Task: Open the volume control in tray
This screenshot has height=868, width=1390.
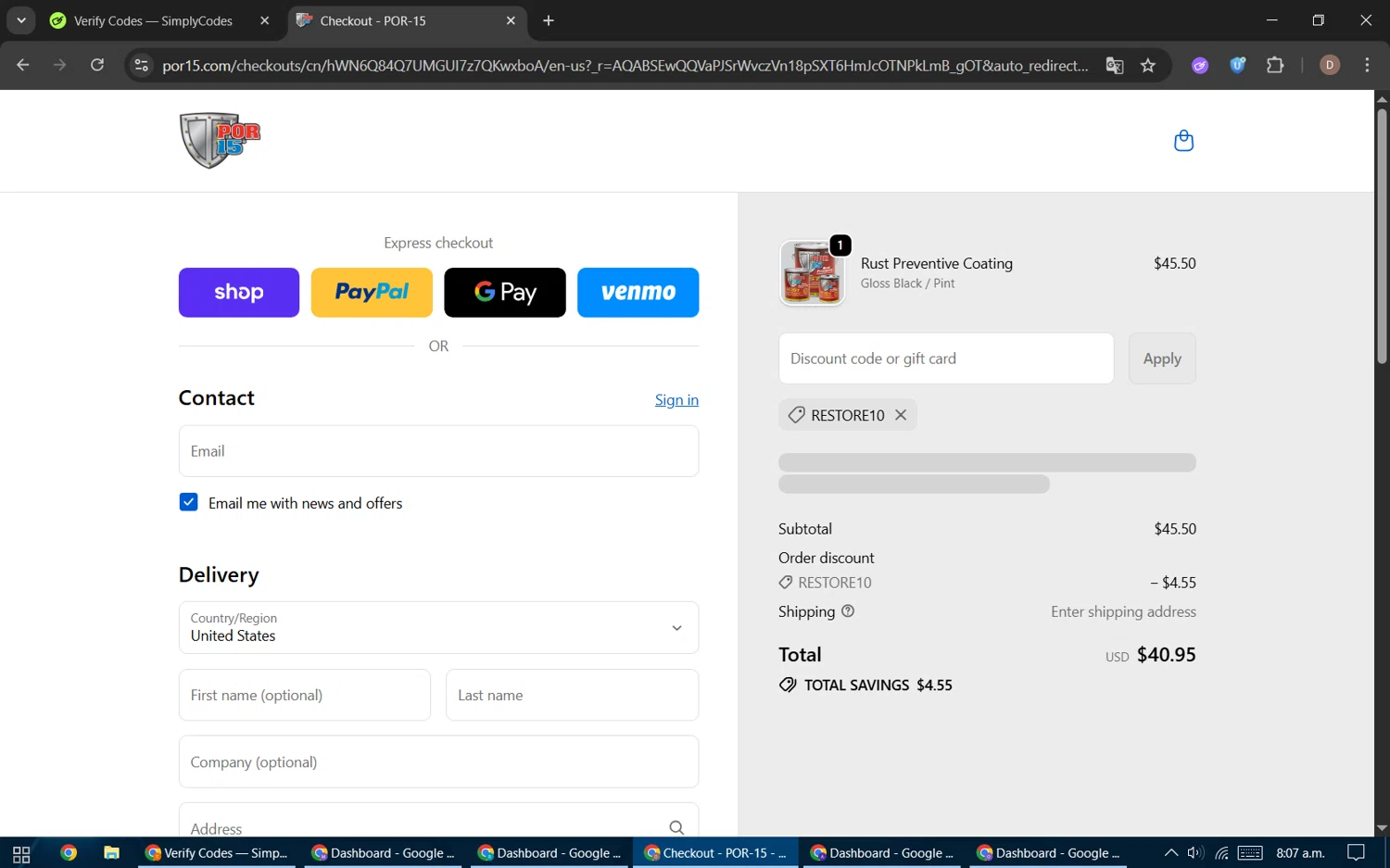Action: [1195, 853]
